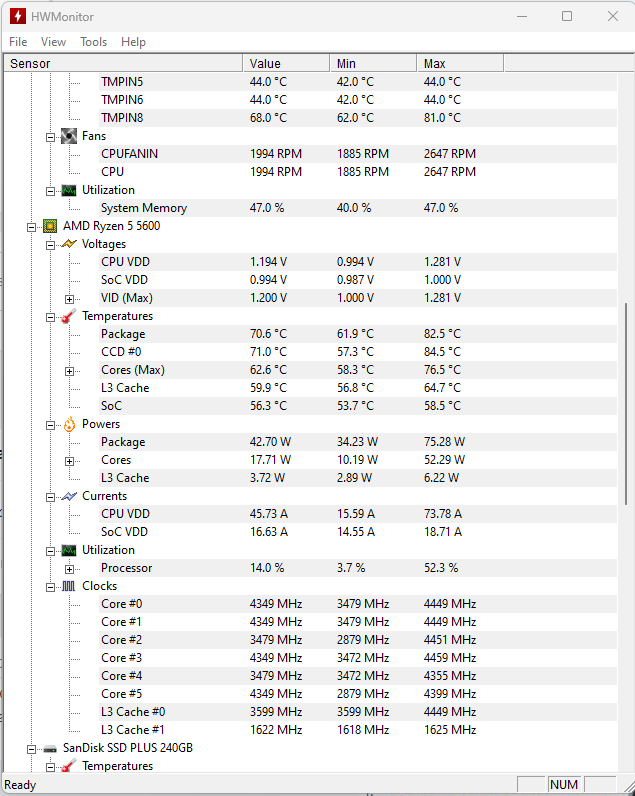Expand the Processor utilization entry
This screenshot has width=635, height=796.
tap(69, 569)
